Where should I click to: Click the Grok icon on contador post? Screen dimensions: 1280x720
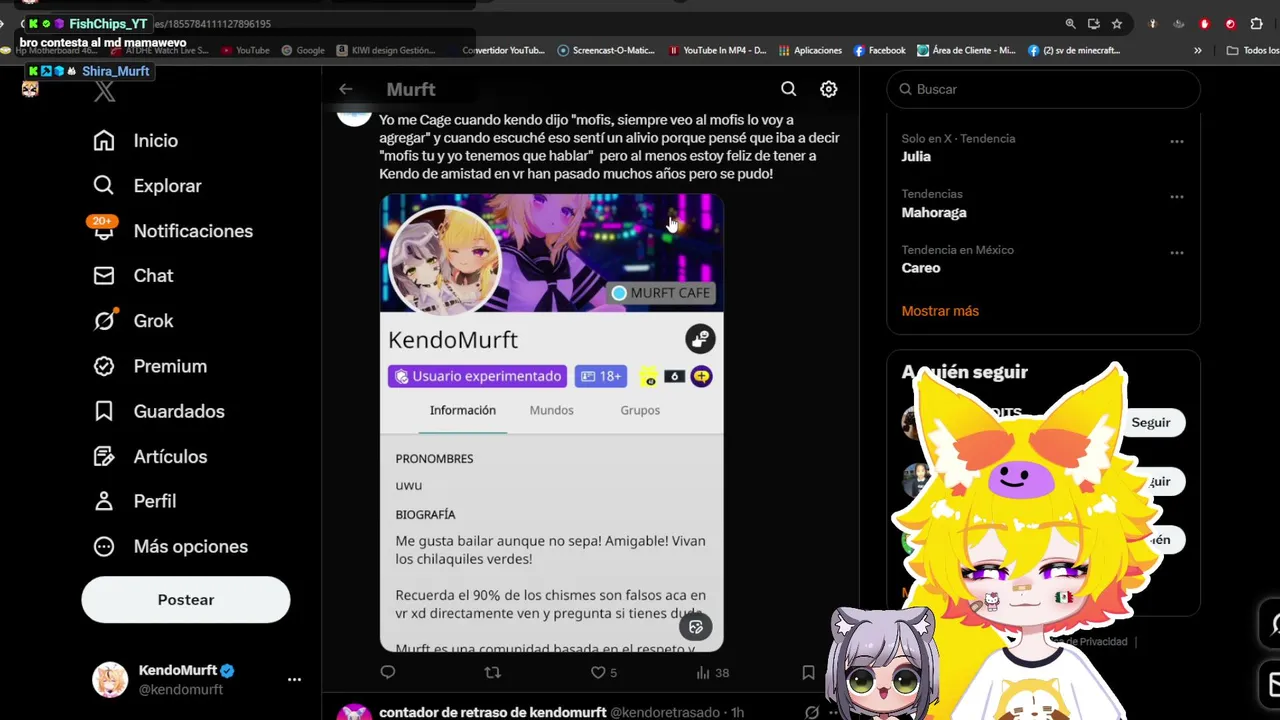click(812, 713)
